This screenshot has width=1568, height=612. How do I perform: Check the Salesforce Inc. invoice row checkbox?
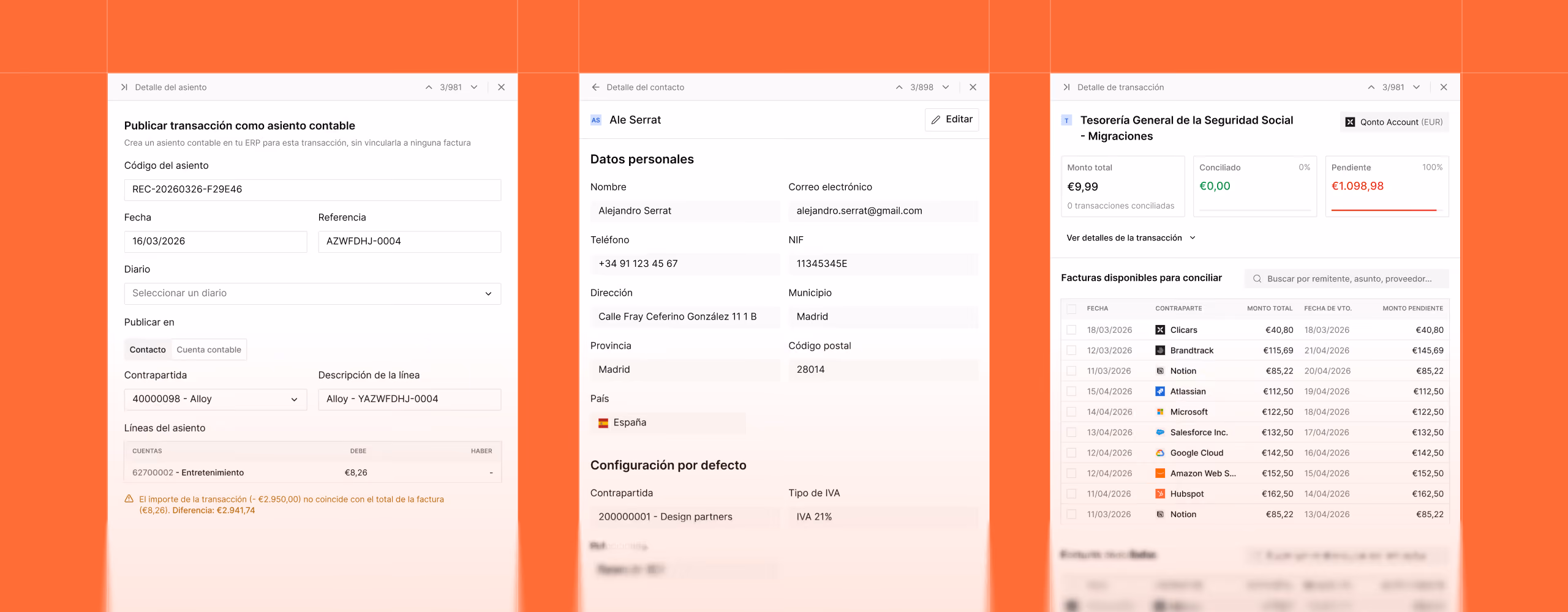coord(1071,433)
